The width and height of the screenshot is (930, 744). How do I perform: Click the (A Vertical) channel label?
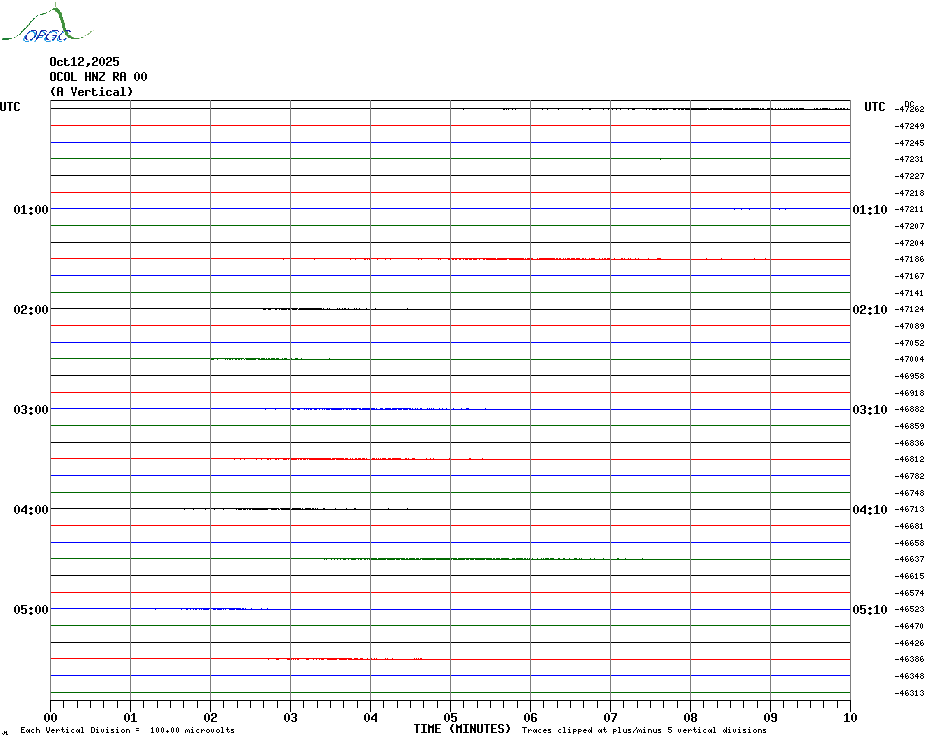[x=91, y=92]
